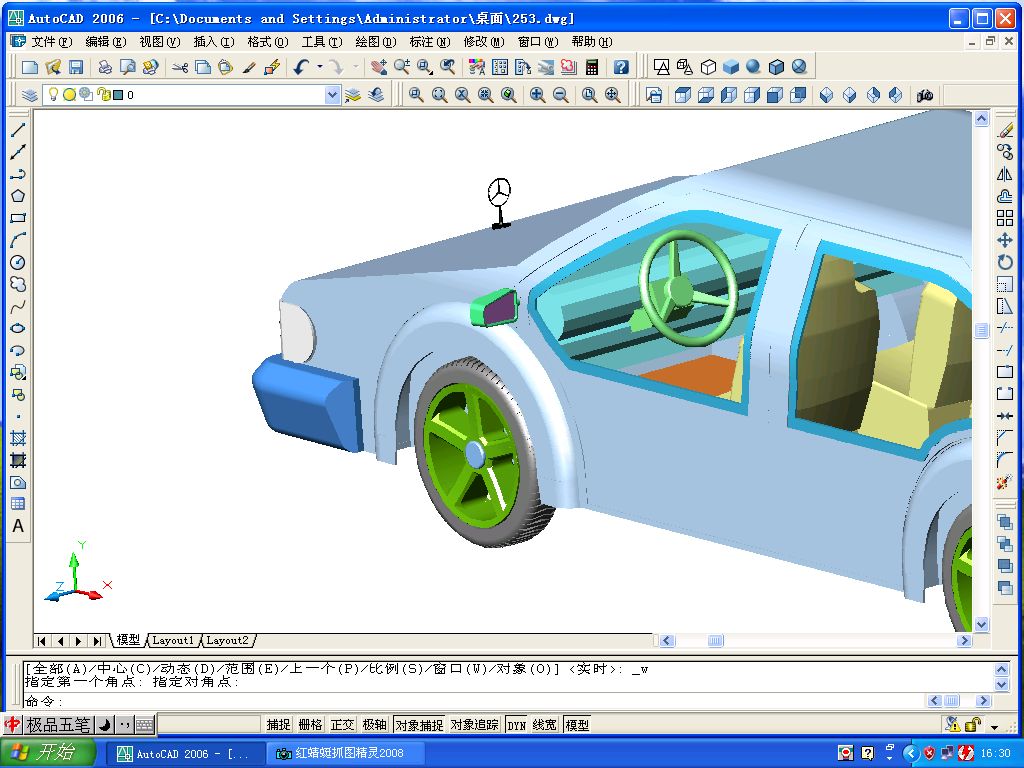Toggle 线宽 lineweight display

pyautogui.click(x=545, y=725)
